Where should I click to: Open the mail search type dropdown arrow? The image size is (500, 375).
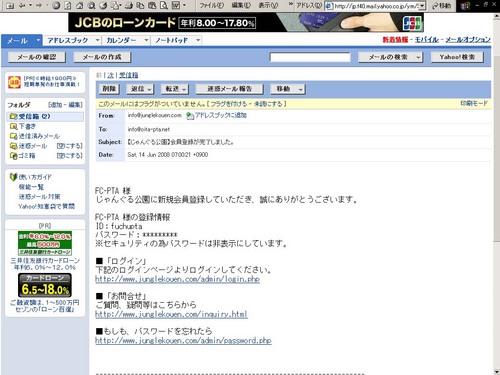(x=418, y=57)
